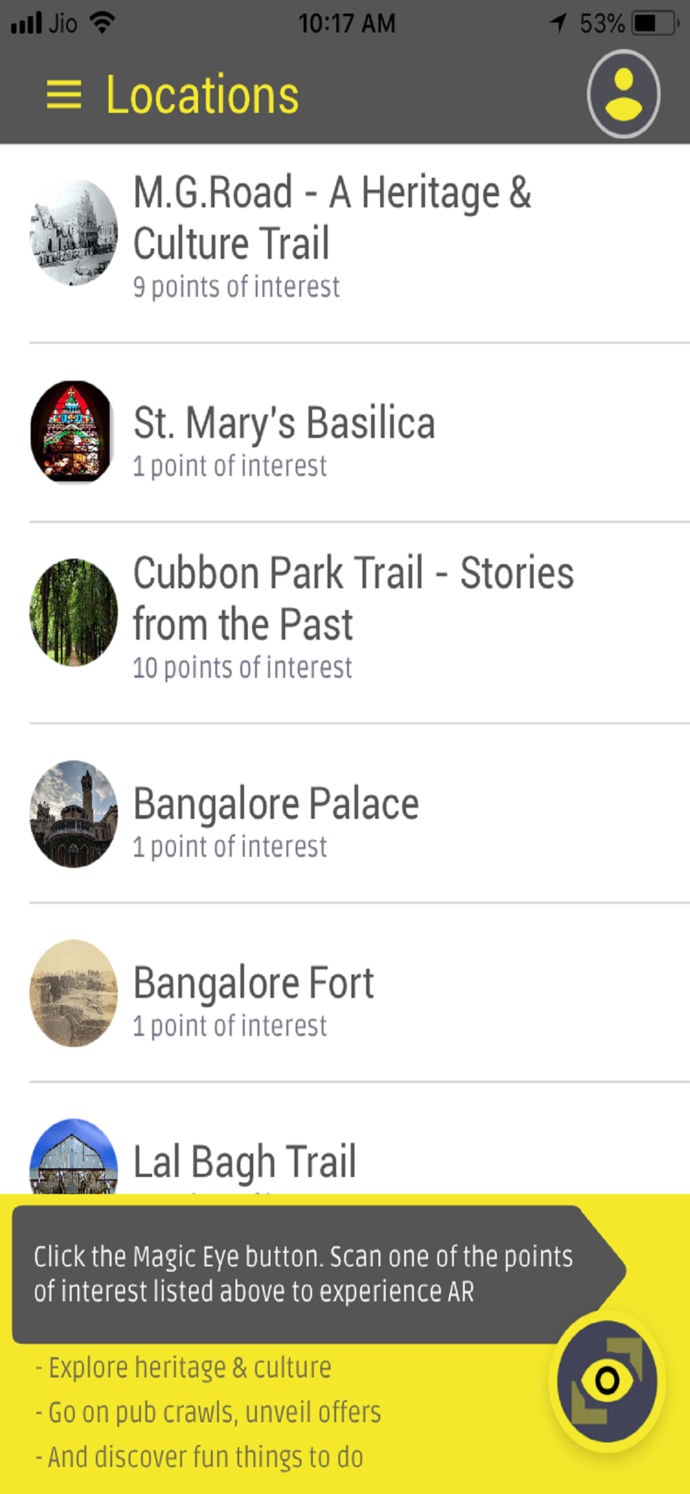Tap the Bangalore Palace circular image
This screenshot has height=1494, width=690.
72,813
